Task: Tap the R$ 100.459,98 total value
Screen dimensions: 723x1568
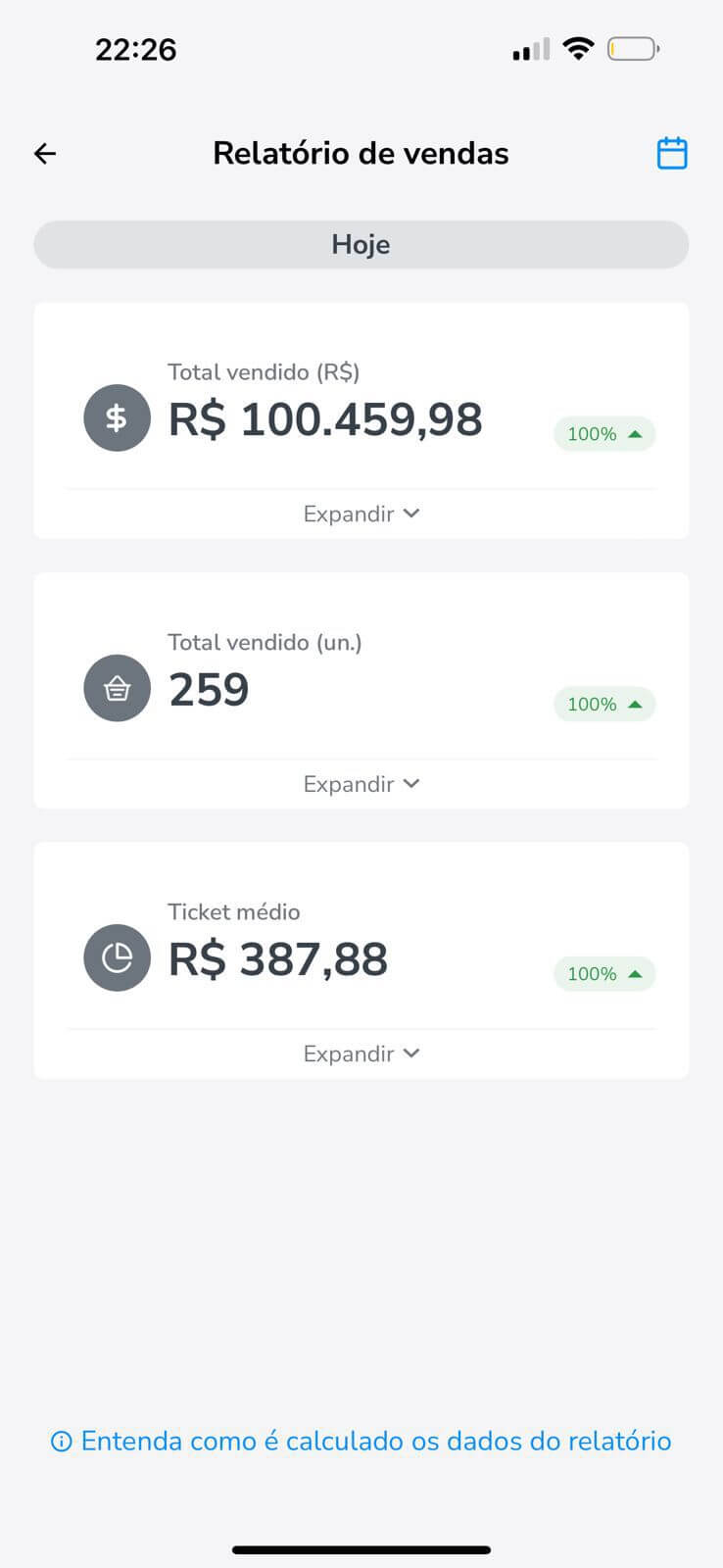Action: click(325, 419)
